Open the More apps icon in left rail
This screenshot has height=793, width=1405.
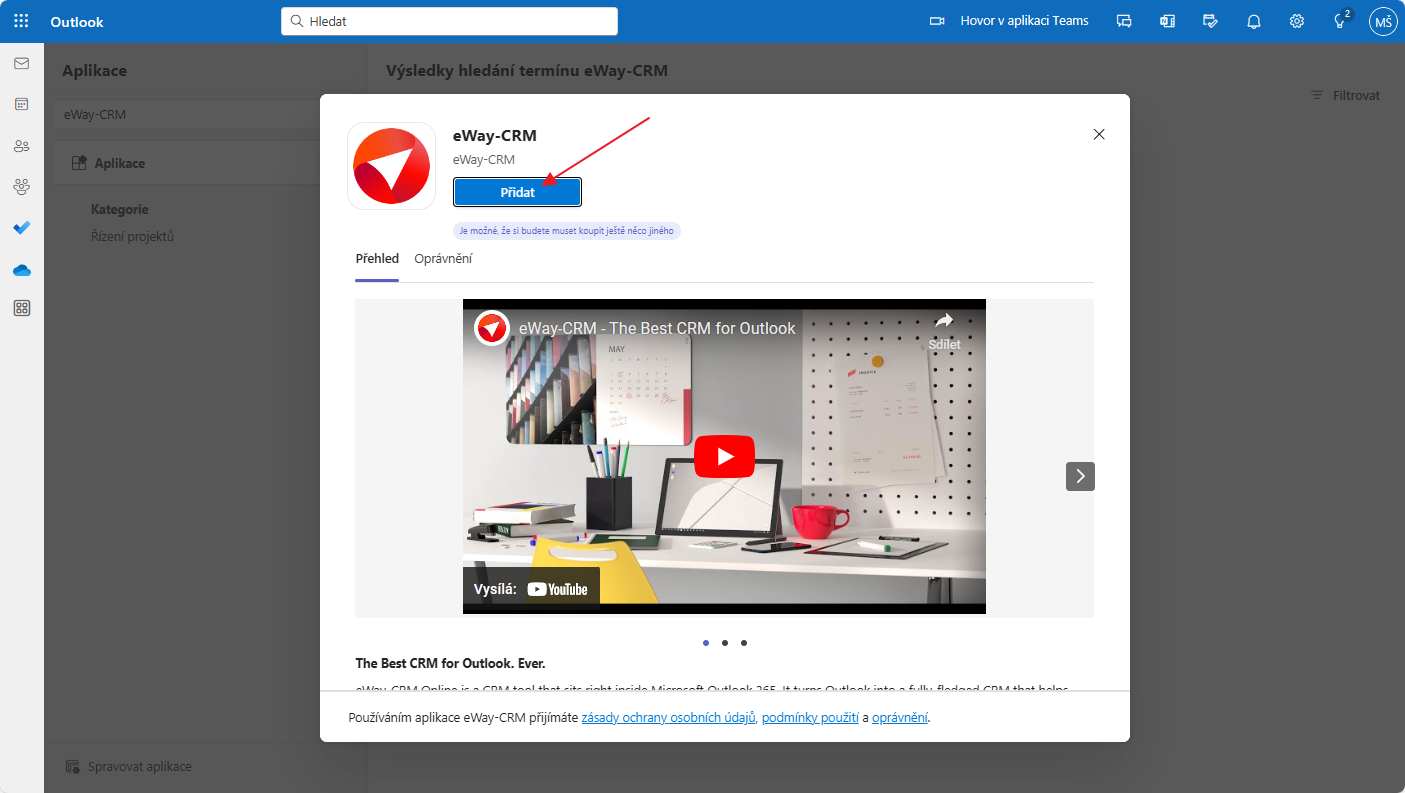(x=21, y=309)
